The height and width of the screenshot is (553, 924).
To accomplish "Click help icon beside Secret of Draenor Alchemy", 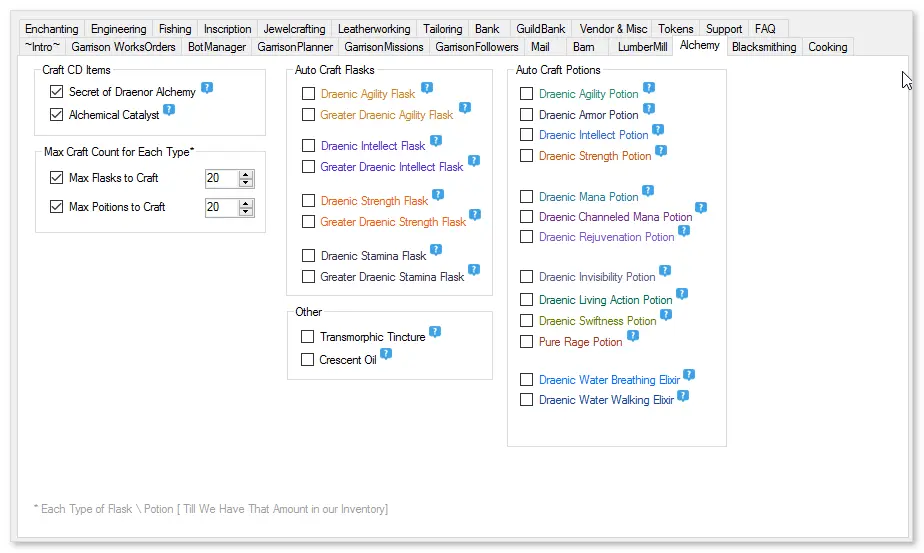I will point(207,88).
